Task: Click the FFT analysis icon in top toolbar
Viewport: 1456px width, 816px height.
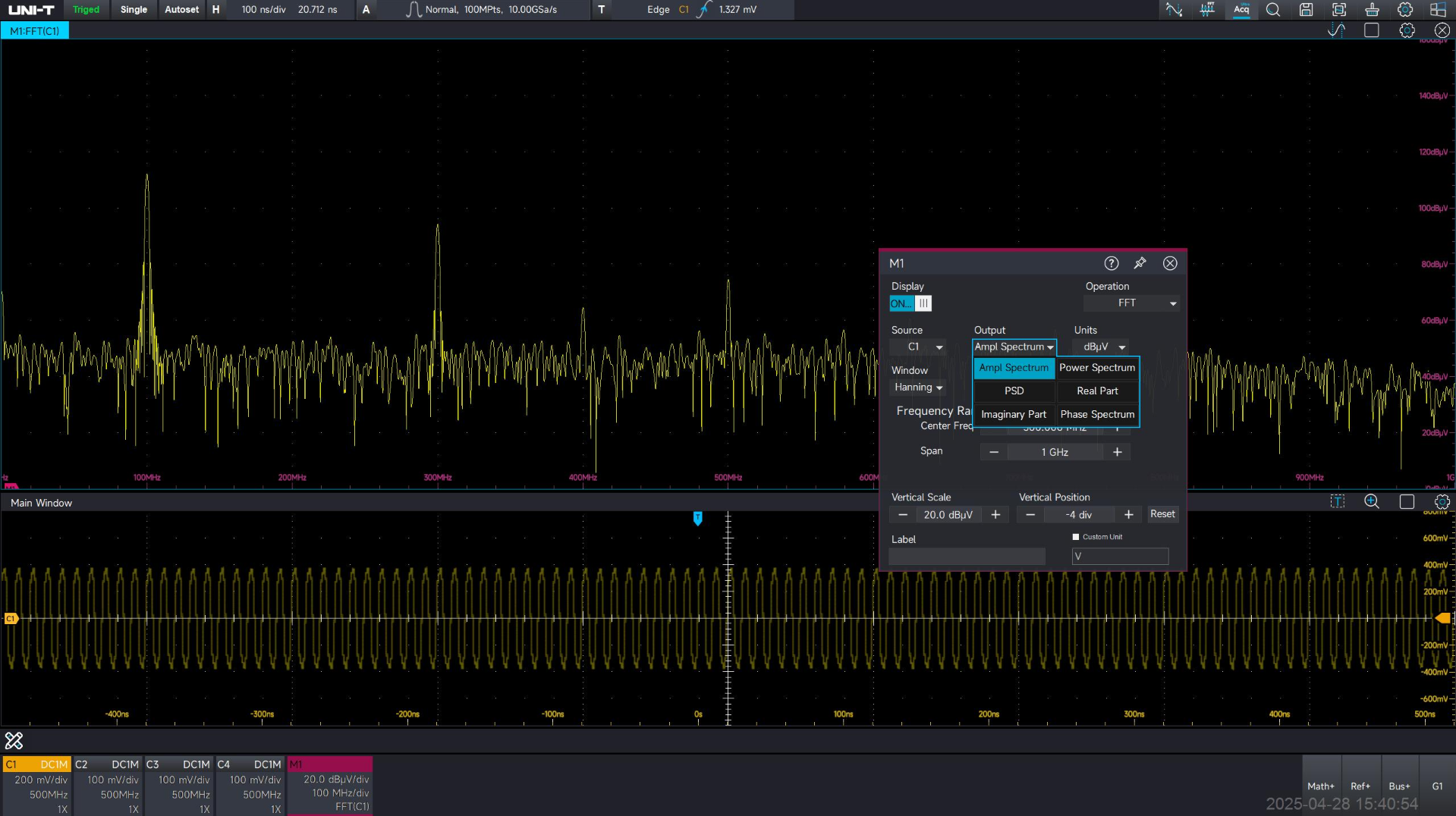Action: click(1207, 10)
